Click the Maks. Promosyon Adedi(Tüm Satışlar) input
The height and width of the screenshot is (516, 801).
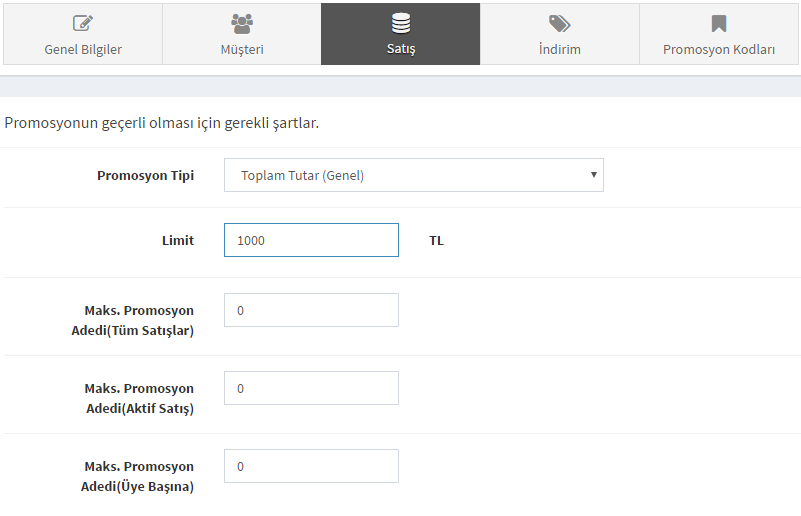(x=311, y=310)
